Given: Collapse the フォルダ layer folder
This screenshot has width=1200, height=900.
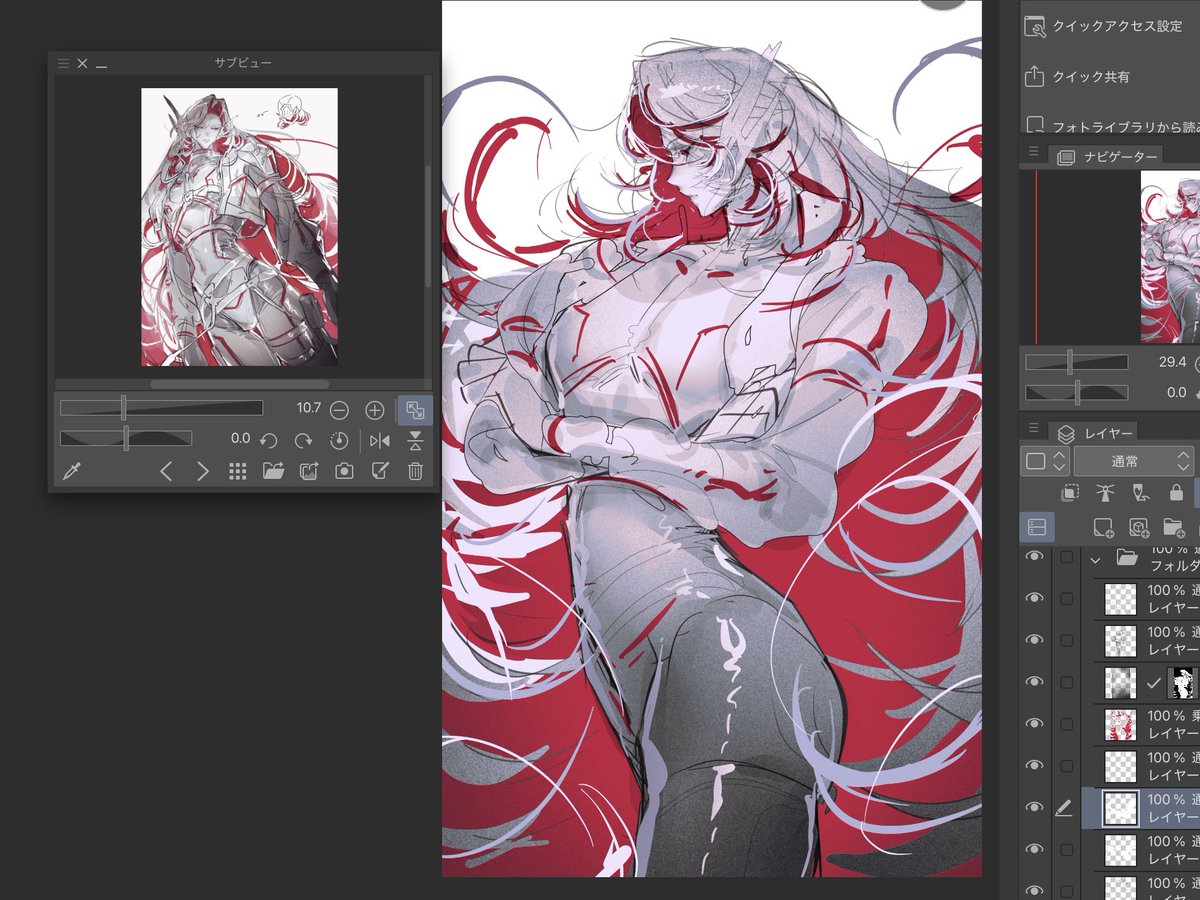Looking at the screenshot, I should point(1095,558).
